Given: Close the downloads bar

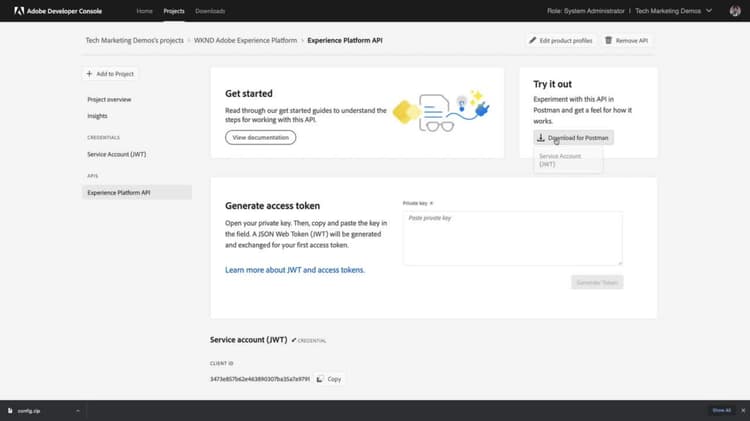Looking at the screenshot, I should click(743, 410).
